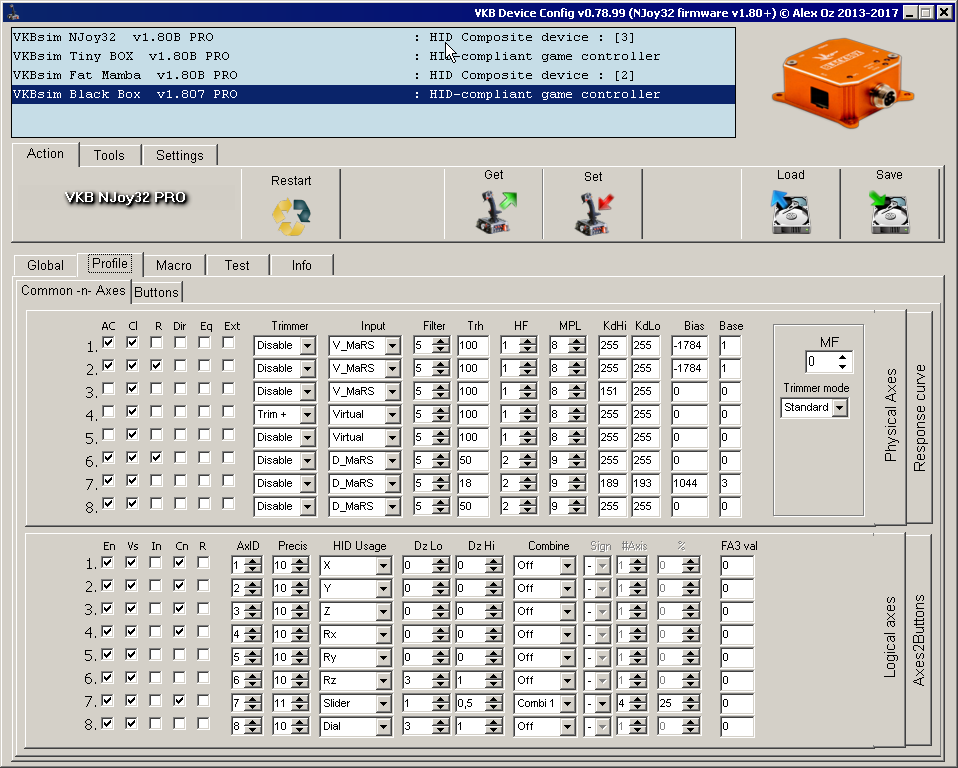Switch to the Tools tab

coord(109,155)
